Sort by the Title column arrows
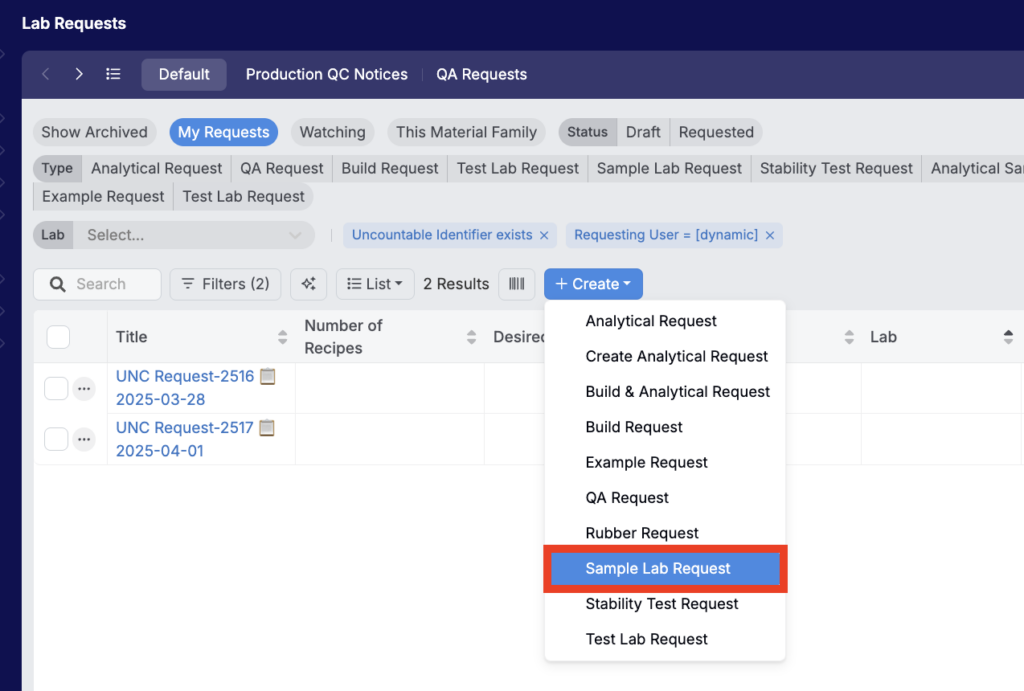Image resolution: width=1024 pixels, height=691 pixels. [283, 337]
